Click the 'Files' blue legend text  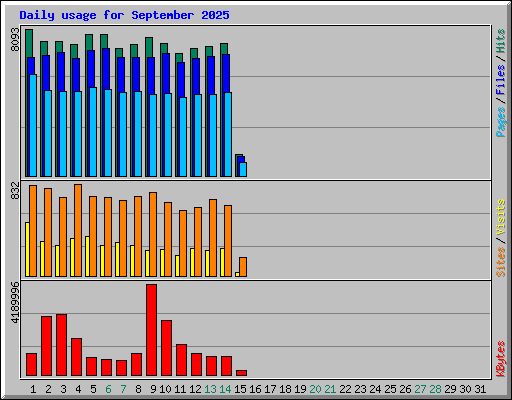(x=500, y=79)
